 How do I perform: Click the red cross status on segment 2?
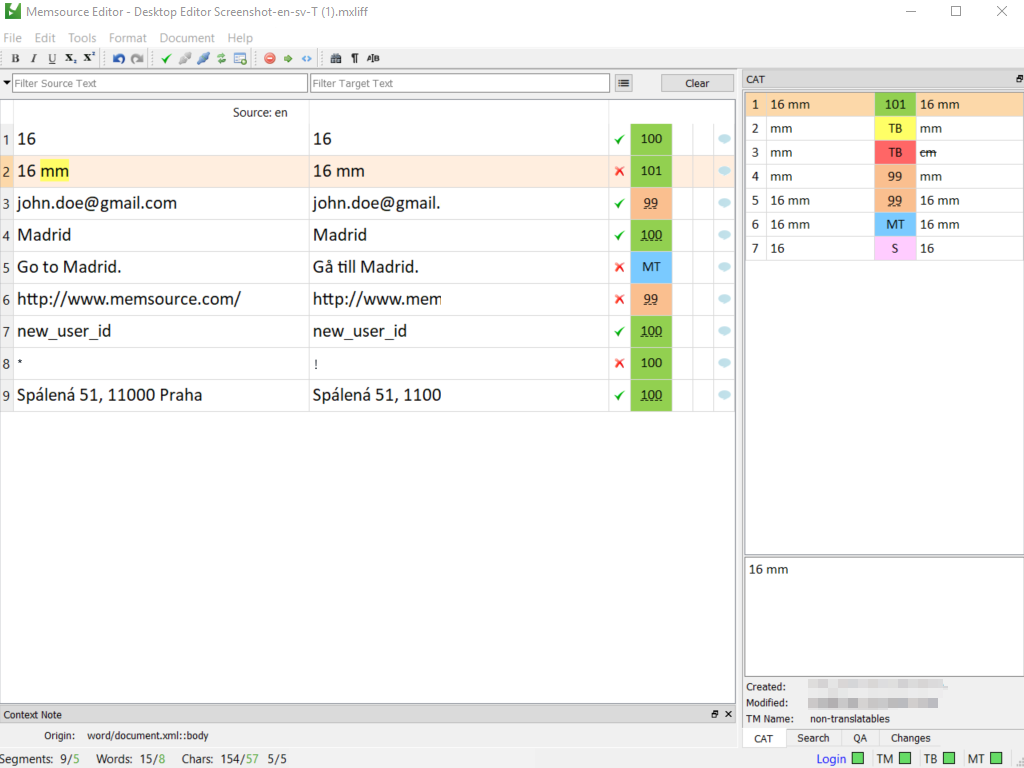coord(618,171)
